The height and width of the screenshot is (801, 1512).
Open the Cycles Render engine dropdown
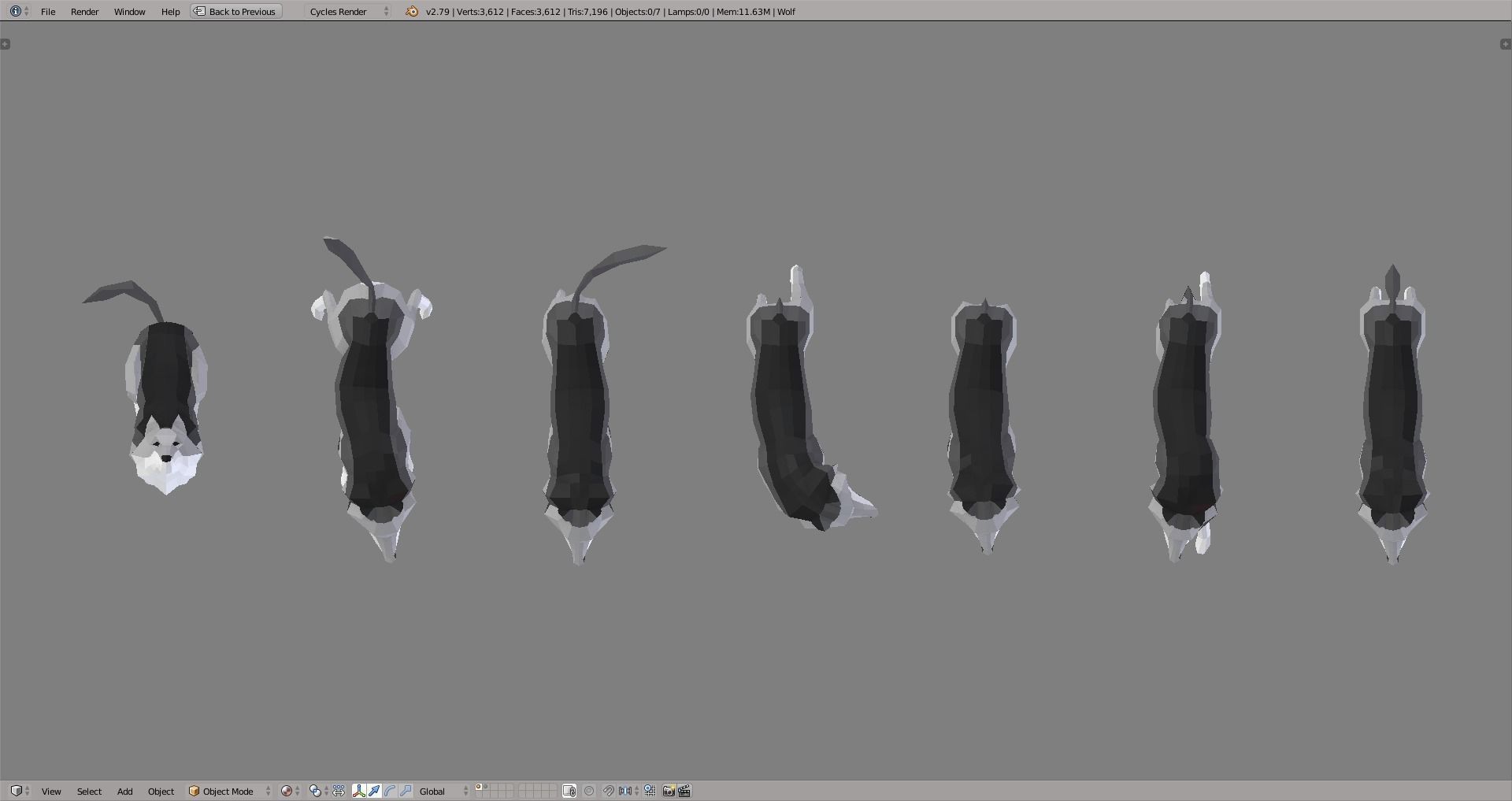point(349,11)
